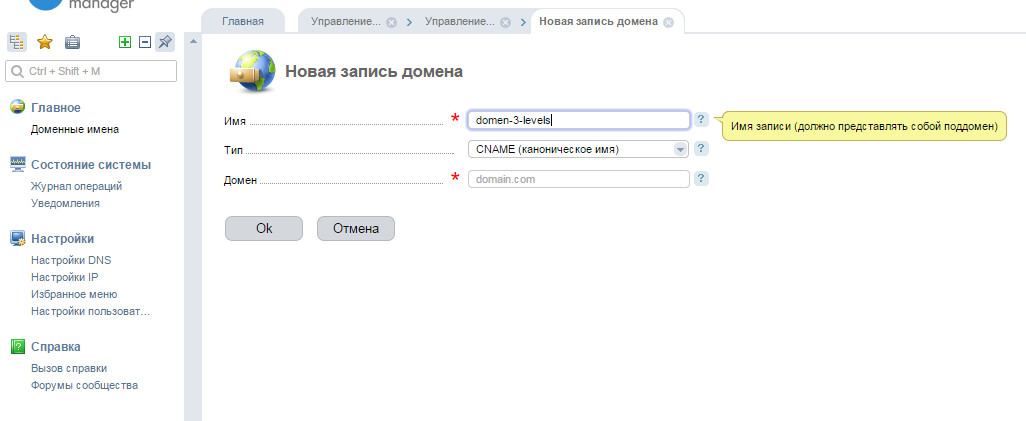
Task: Open the clipboard icon in sidebar
Action: coord(73,43)
